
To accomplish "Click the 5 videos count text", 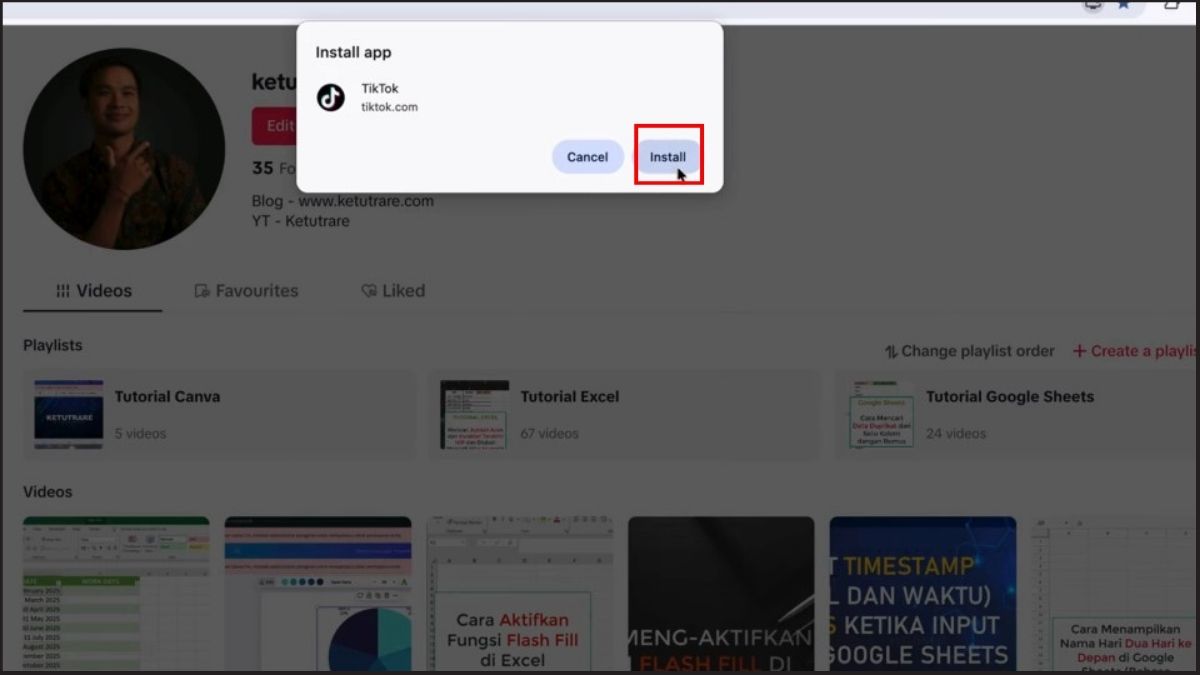I will pos(140,434).
